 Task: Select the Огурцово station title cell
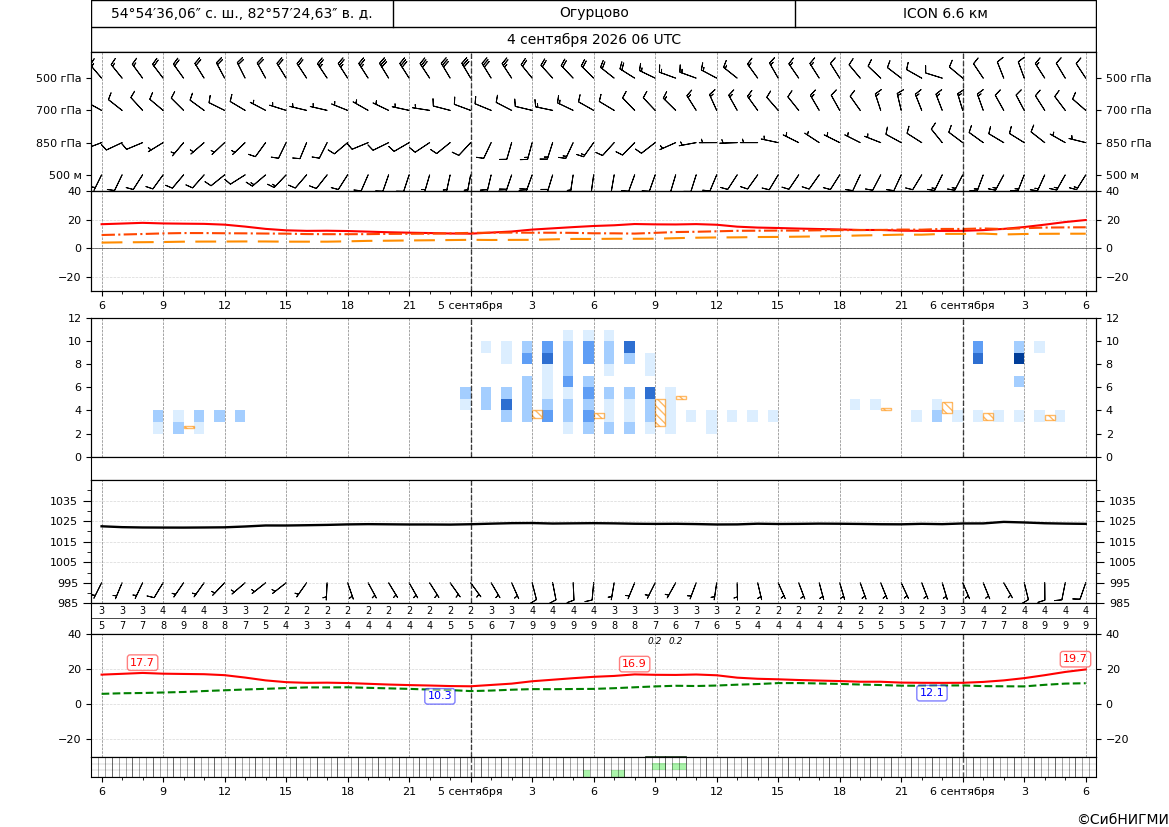pos(594,13)
